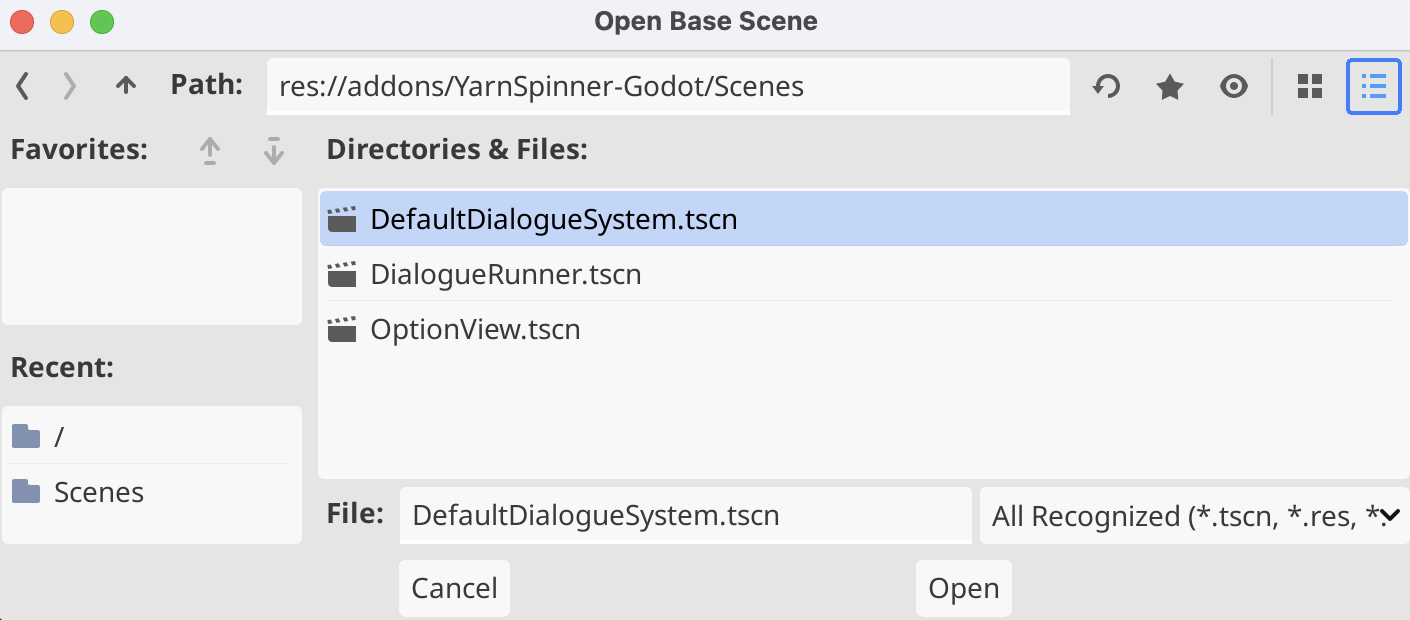Select DialogueRunner.tscn scene file
The height and width of the screenshot is (620, 1410).
(x=506, y=274)
